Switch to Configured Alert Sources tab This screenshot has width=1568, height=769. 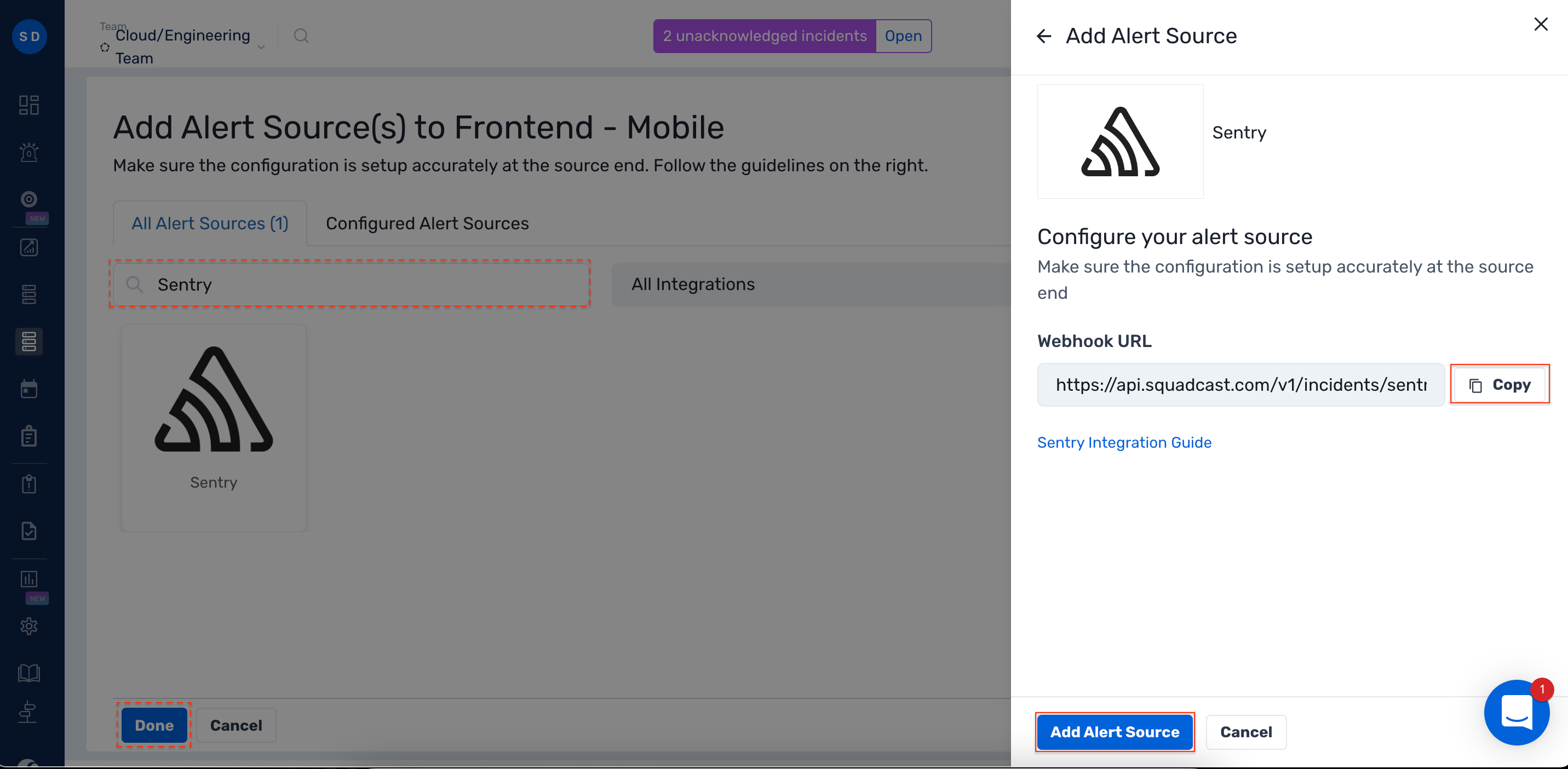pos(427,223)
